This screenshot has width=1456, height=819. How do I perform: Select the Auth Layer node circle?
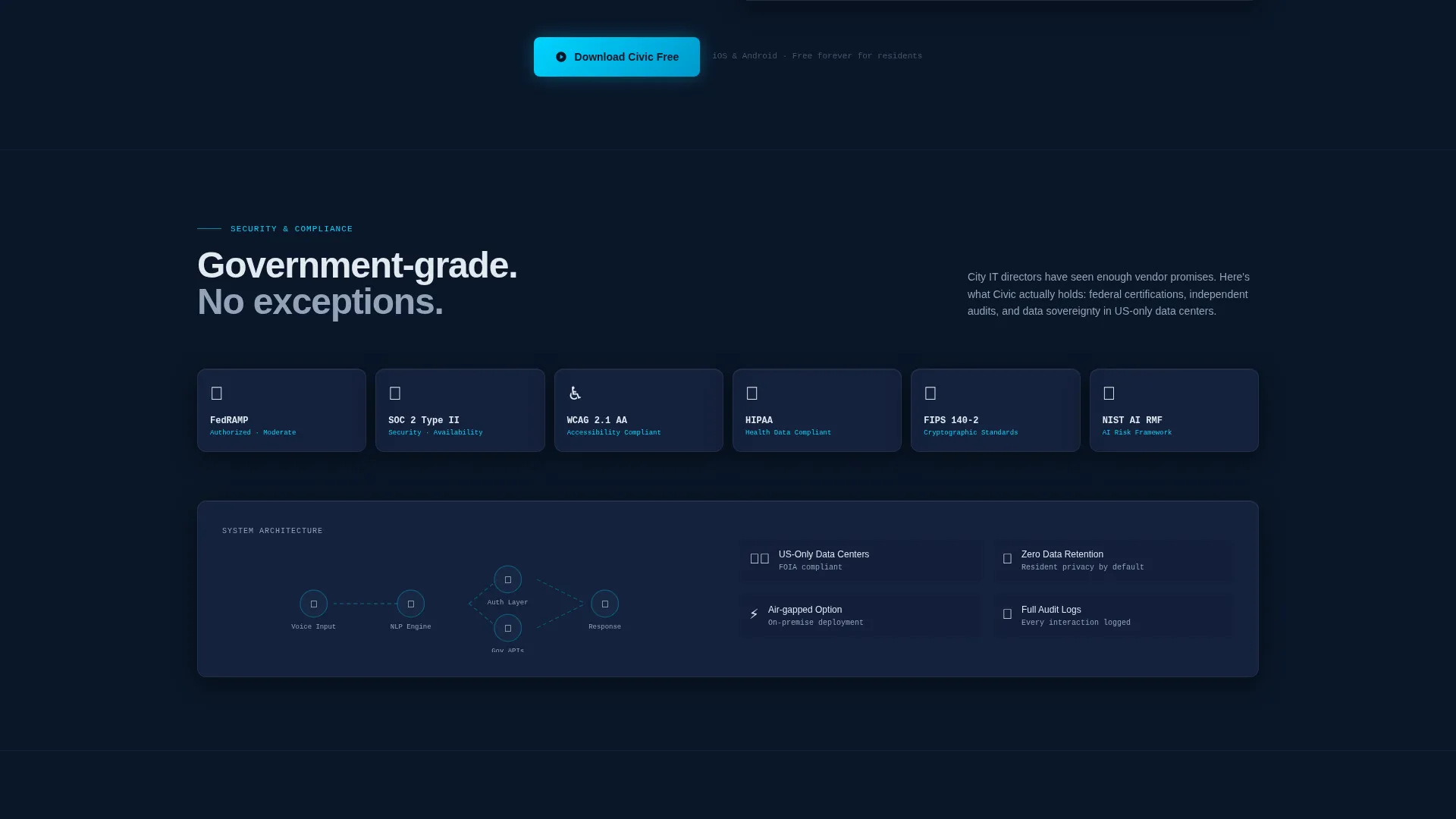508,579
